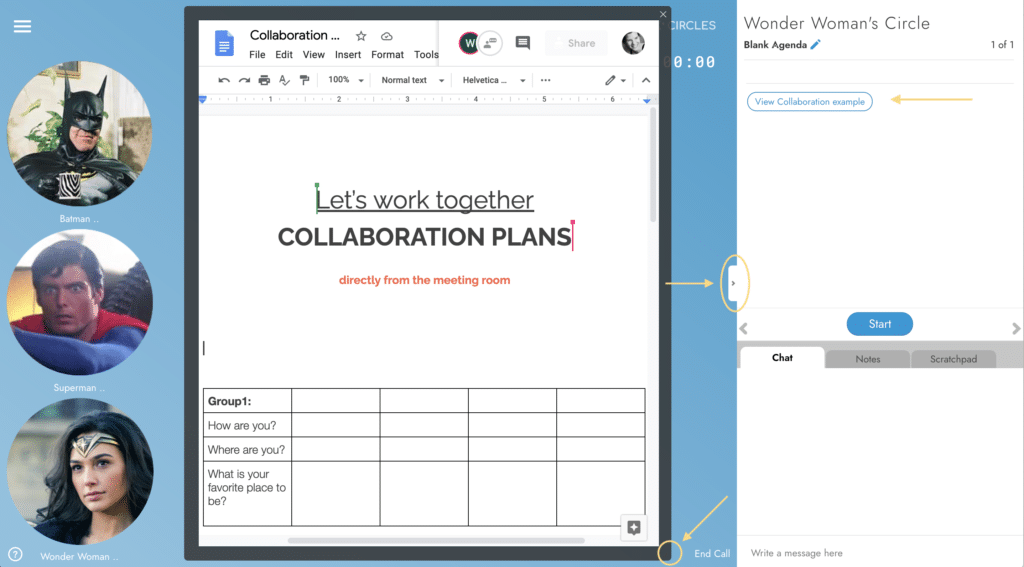1024x567 pixels.
Task: Open the collaborator chat icon
Action: click(x=490, y=43)
